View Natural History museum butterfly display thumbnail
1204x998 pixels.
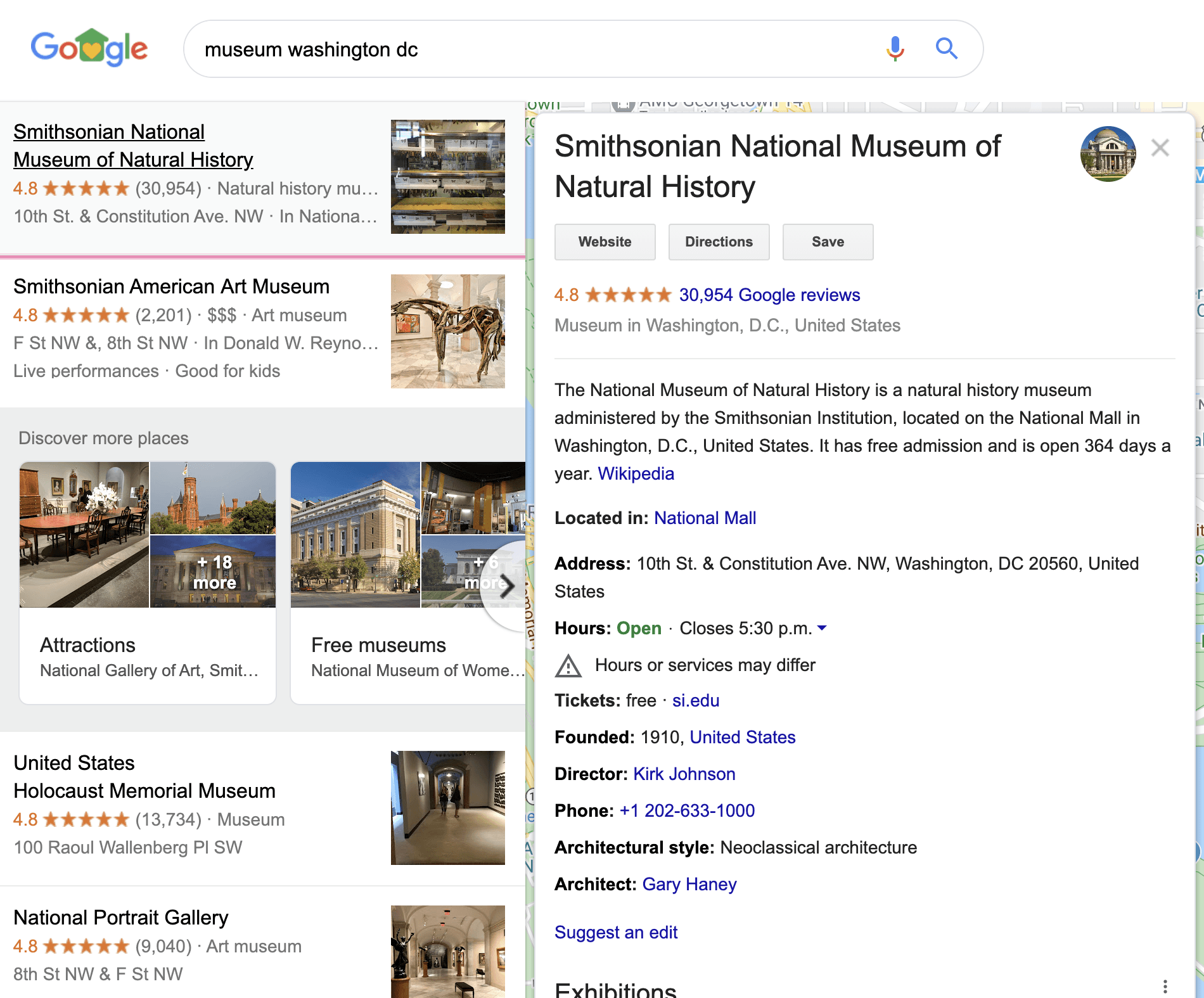point(447,177)
